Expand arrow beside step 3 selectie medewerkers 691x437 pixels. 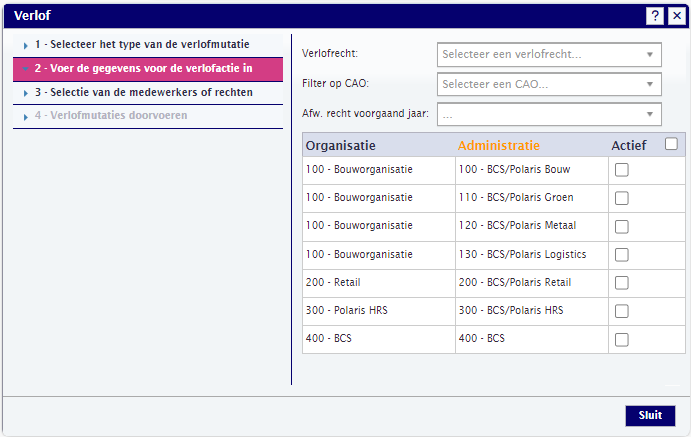coord(26,93)
